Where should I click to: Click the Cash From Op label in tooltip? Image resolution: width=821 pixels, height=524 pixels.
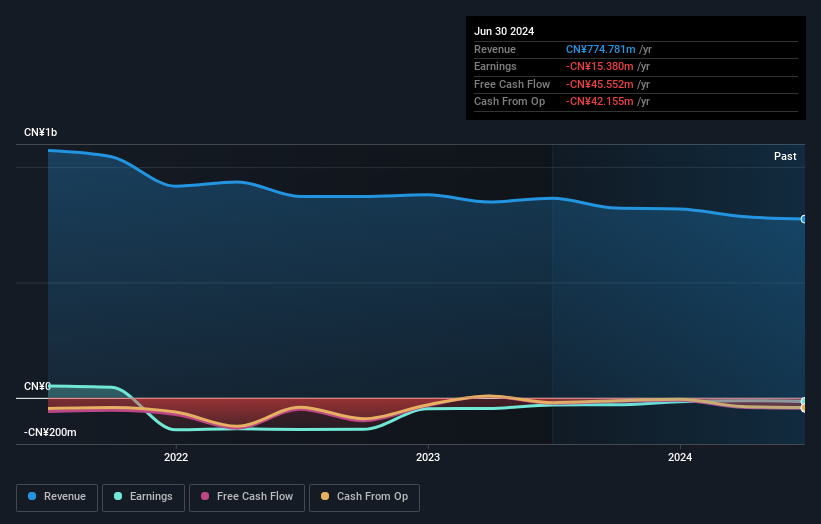[x=509, y=102]
